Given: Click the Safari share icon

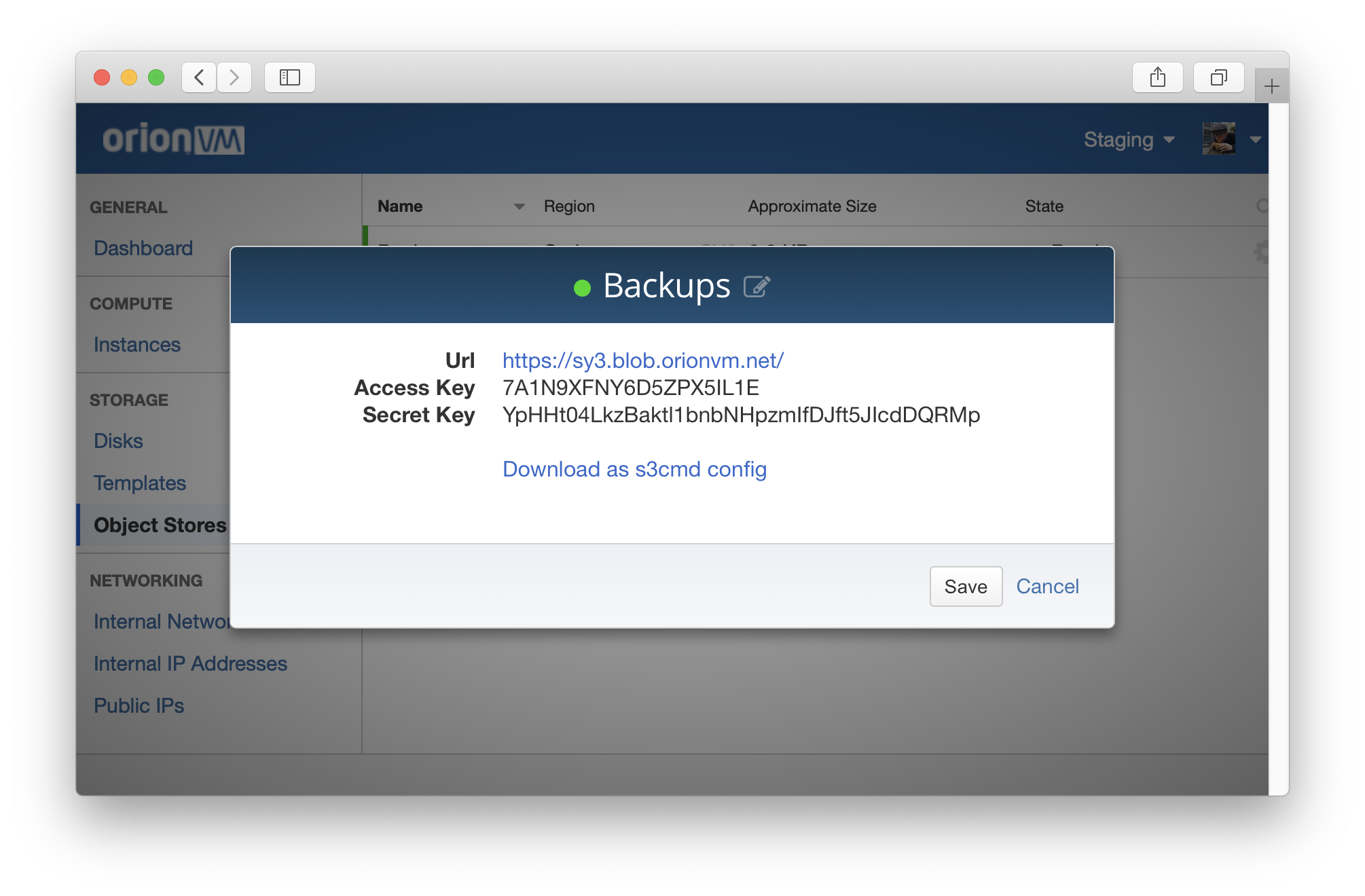Looking at the screenshot, I should [1158, 77].
